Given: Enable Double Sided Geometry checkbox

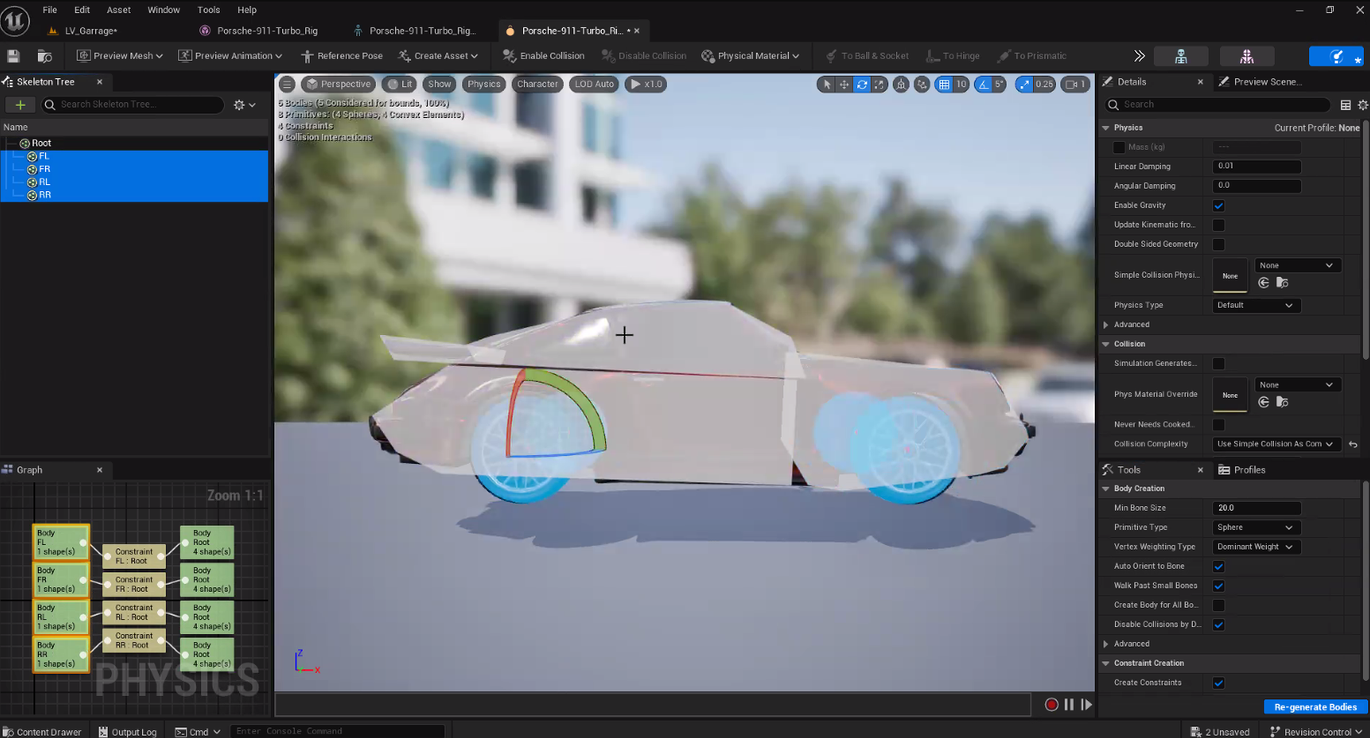Looking at the screenshot, I should click(1218, 244).
